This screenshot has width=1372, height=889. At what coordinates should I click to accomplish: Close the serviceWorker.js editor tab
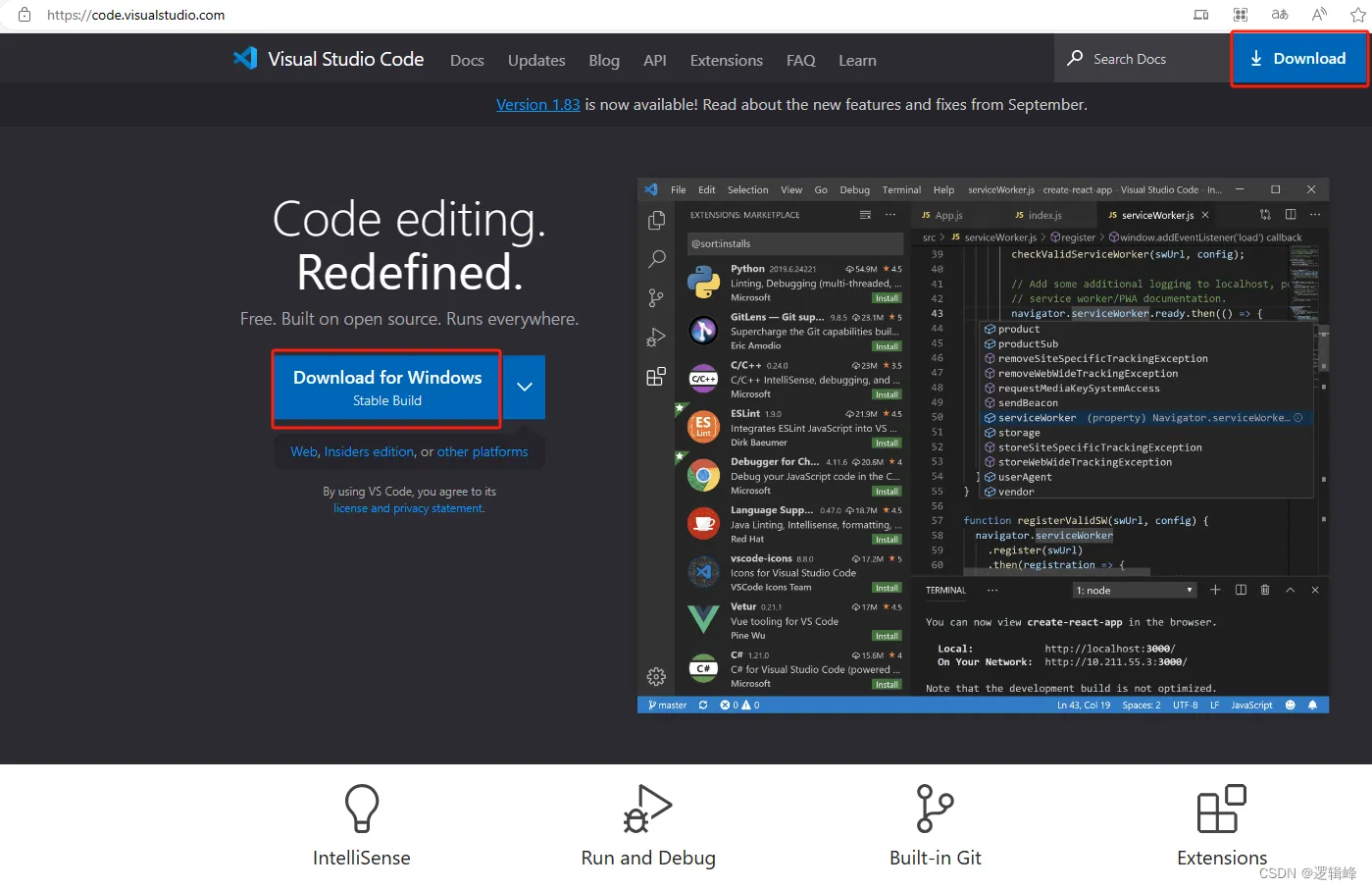pyautogui.click(x=1205, y=215)
